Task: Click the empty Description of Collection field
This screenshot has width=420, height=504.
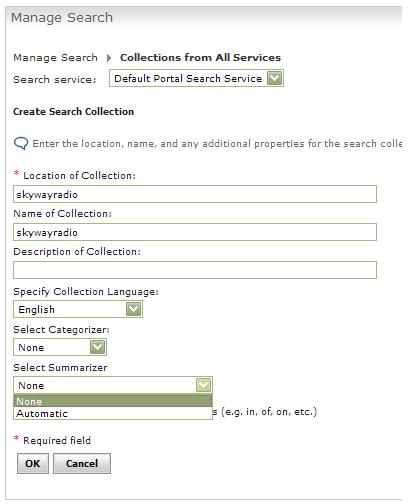Action: 195,270
